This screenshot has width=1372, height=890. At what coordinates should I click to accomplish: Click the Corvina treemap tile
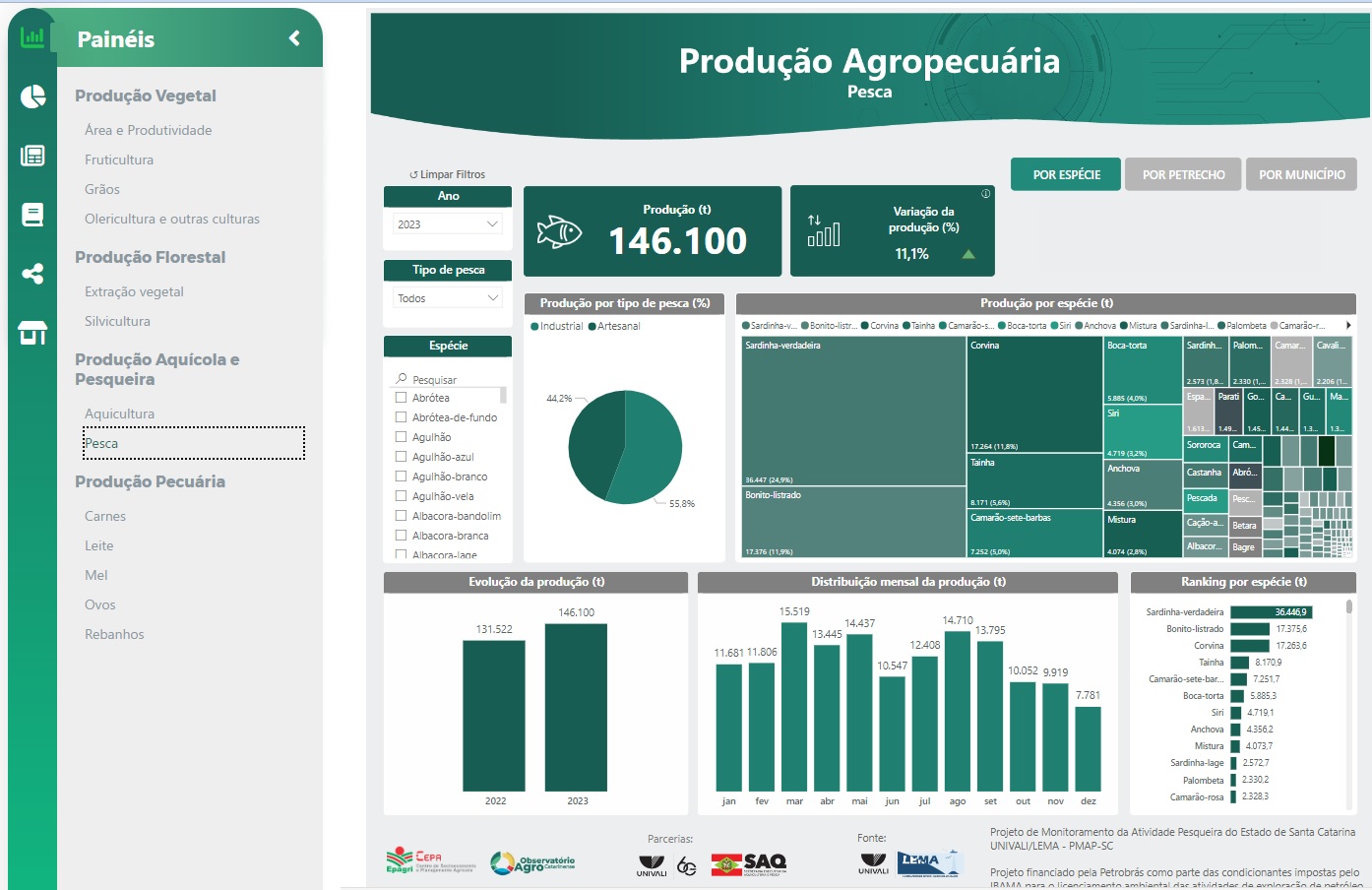[x=1034, y=395]
